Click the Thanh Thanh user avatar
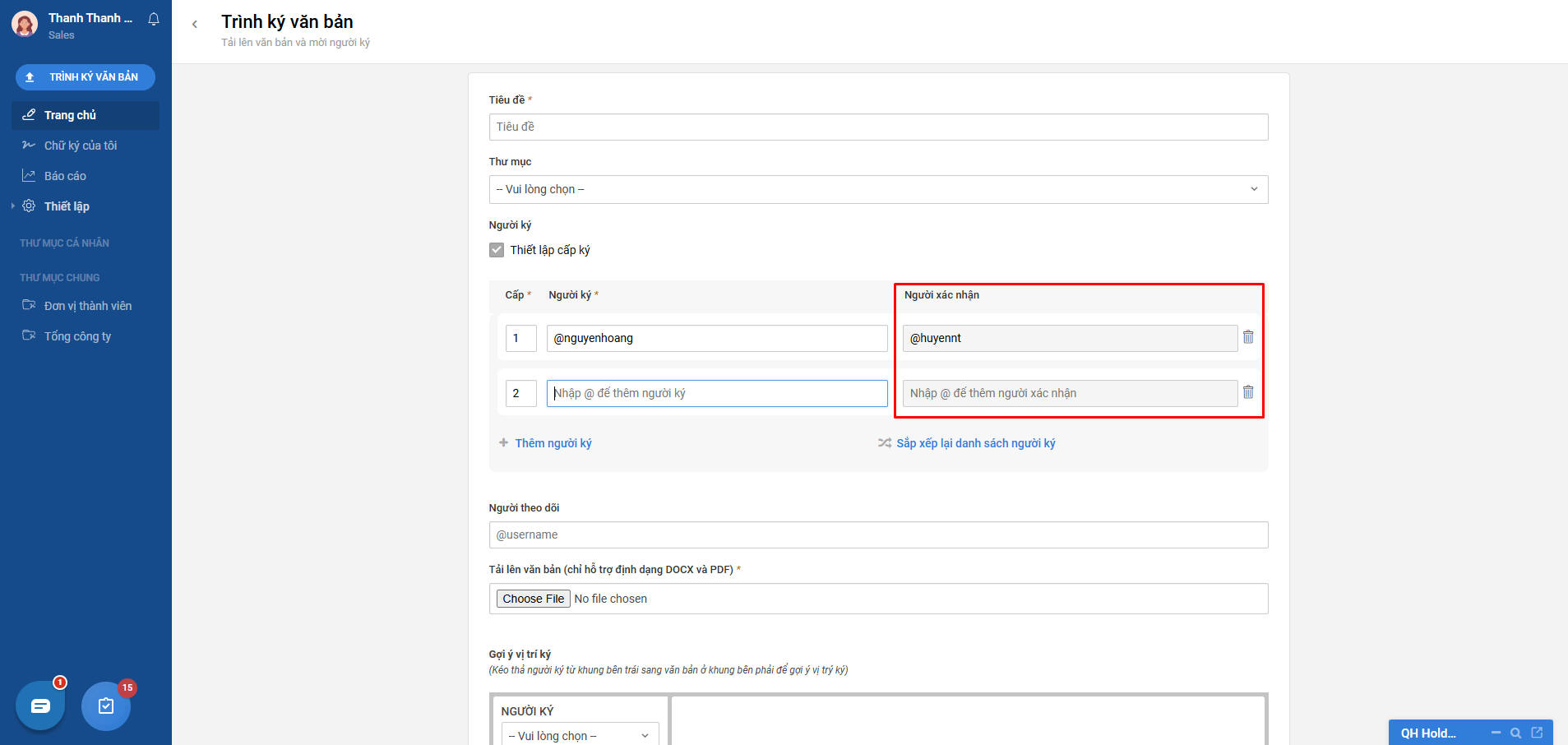The width and height of the screenshot is (1568, 745). (25, 25)
